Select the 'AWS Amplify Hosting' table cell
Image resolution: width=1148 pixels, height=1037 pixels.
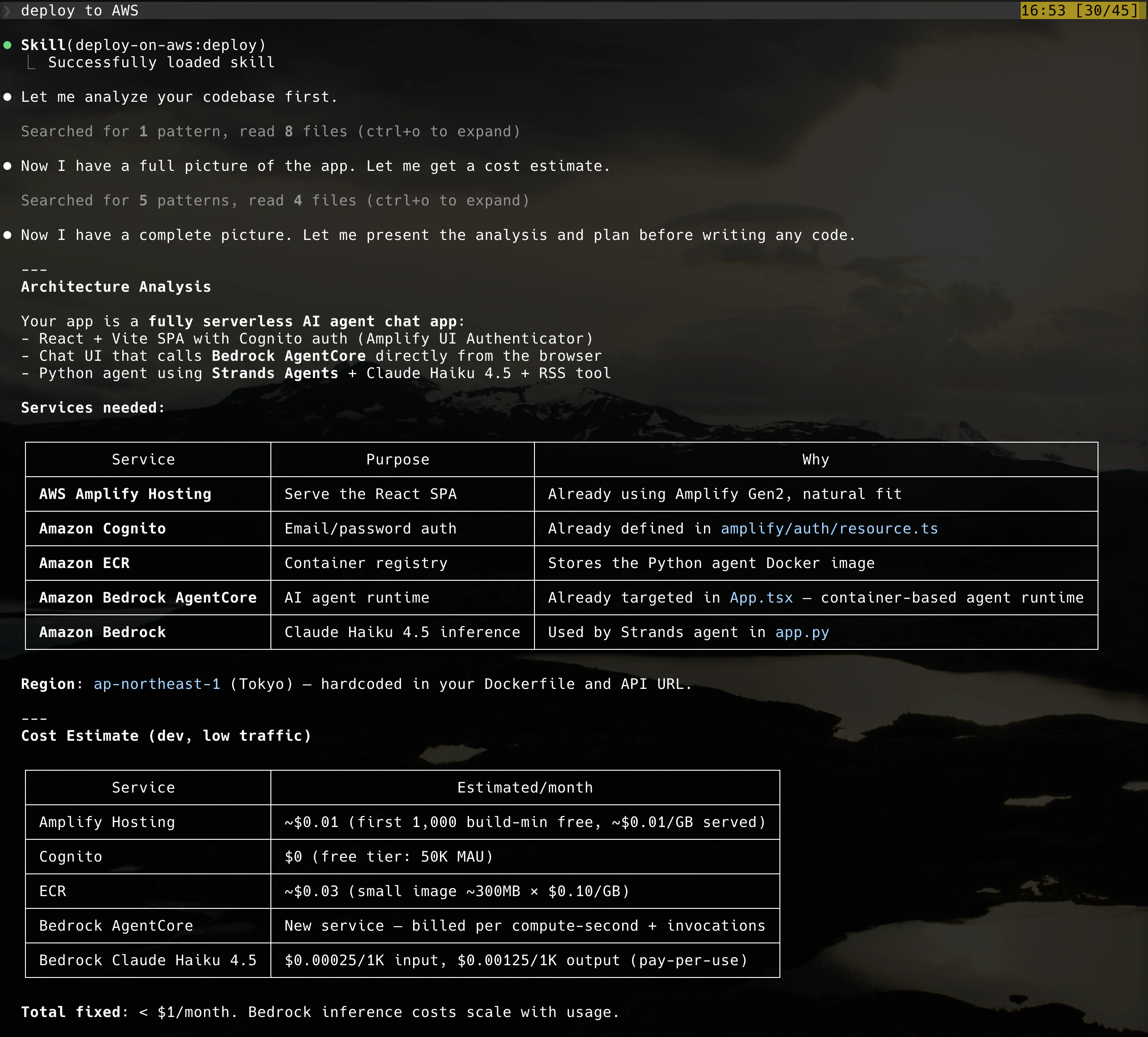148,494
